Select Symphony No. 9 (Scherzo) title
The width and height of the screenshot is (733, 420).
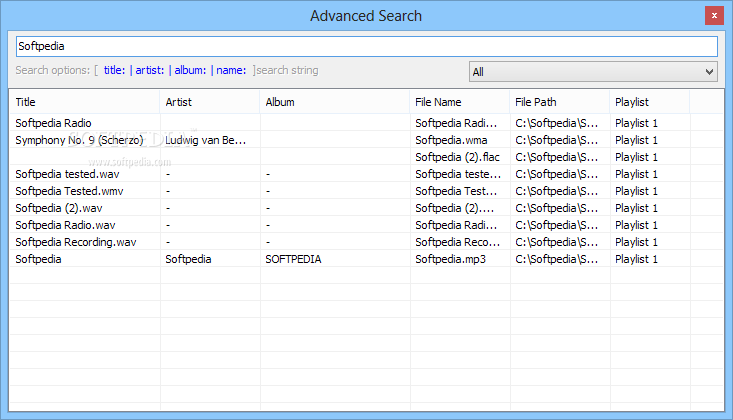point(79,140)
